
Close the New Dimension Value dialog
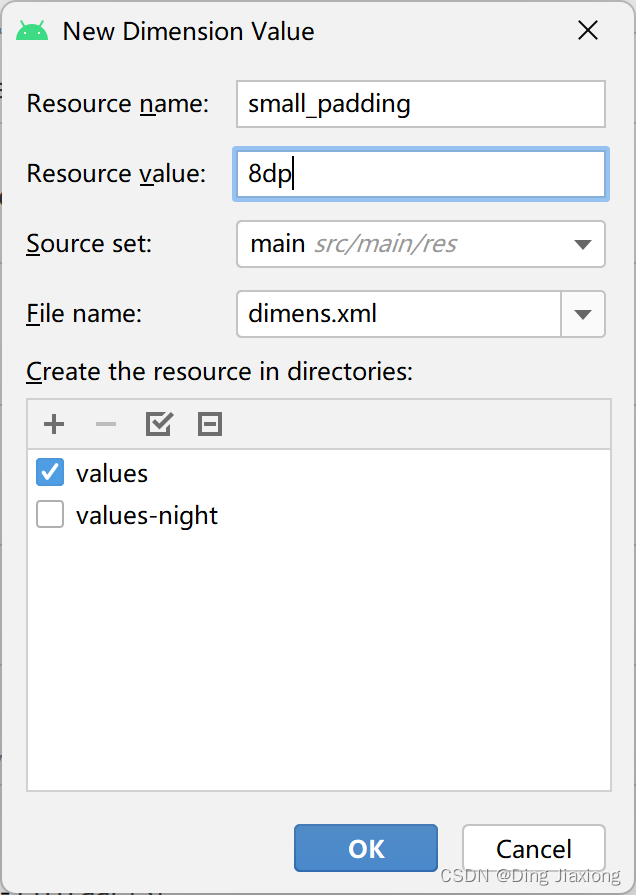tap(587, 30)
